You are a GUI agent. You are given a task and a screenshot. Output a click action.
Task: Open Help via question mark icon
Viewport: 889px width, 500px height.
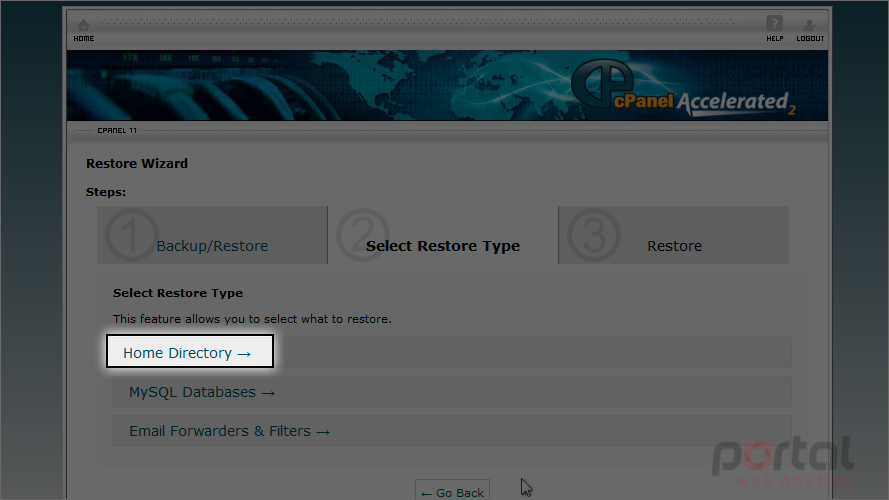pos(774,24)
